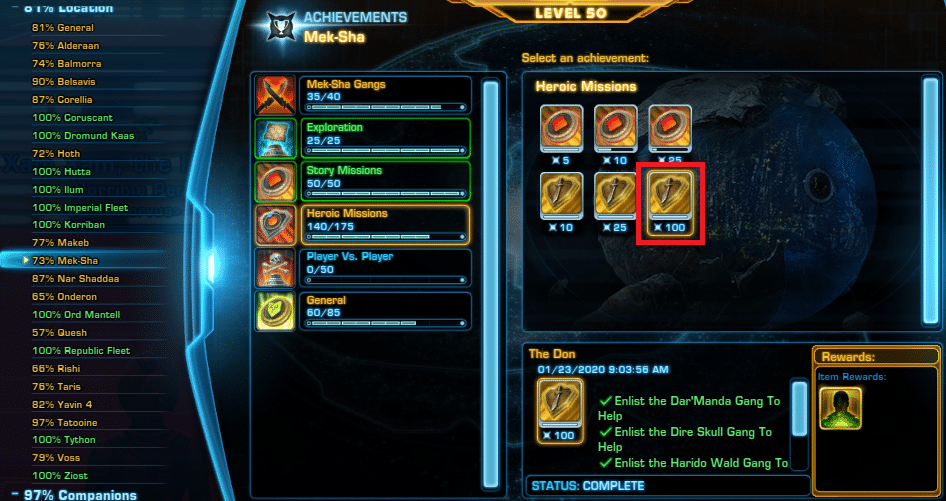
Task: Open the 97% Tatooine location entry
Action: 65,422
